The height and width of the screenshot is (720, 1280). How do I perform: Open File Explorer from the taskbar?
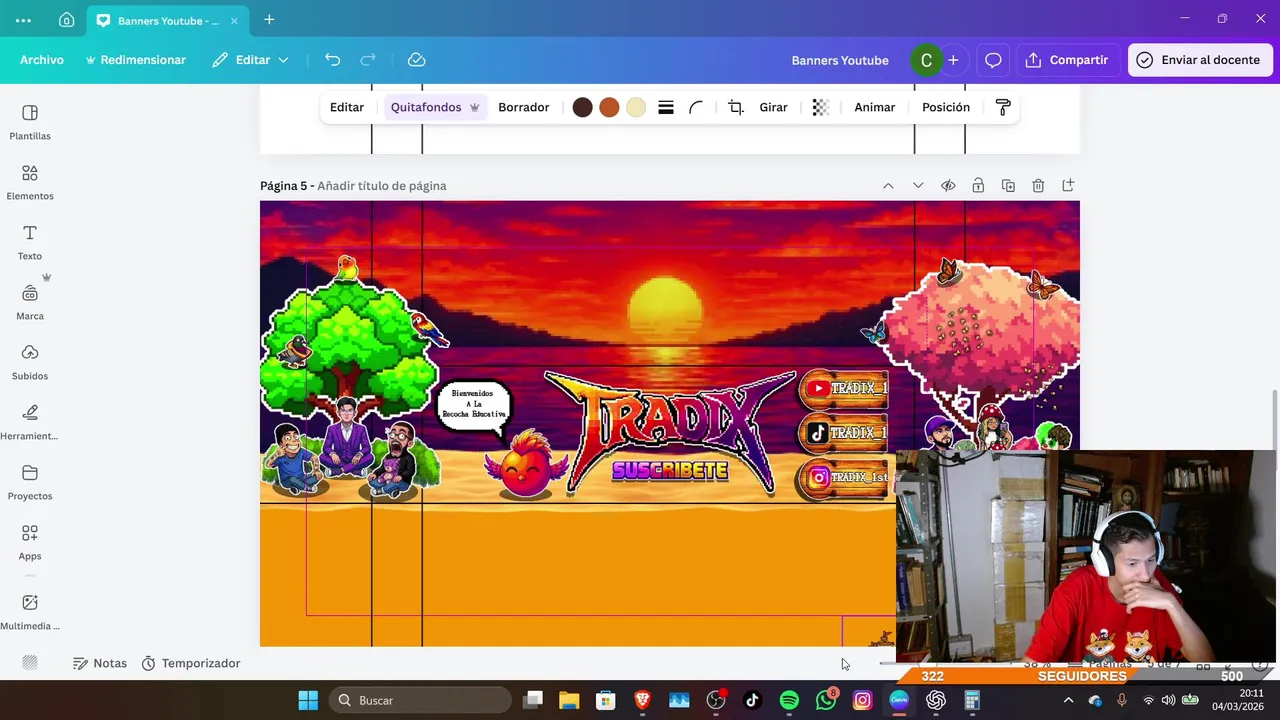tap(569, 700)
